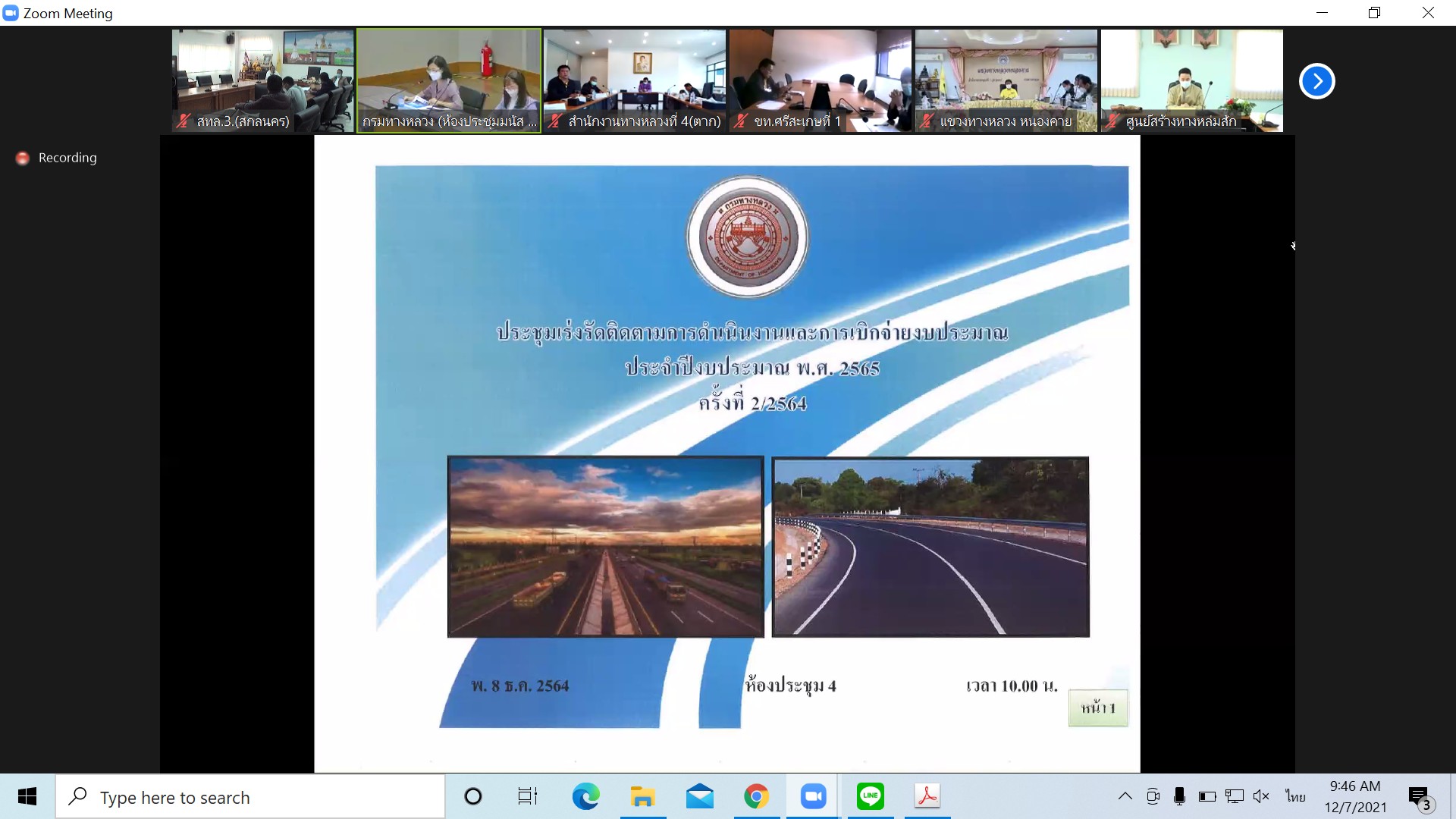Launch Google Chrome from taskbar
This screenshot has width=1456, height=819.
pos(756,796)
